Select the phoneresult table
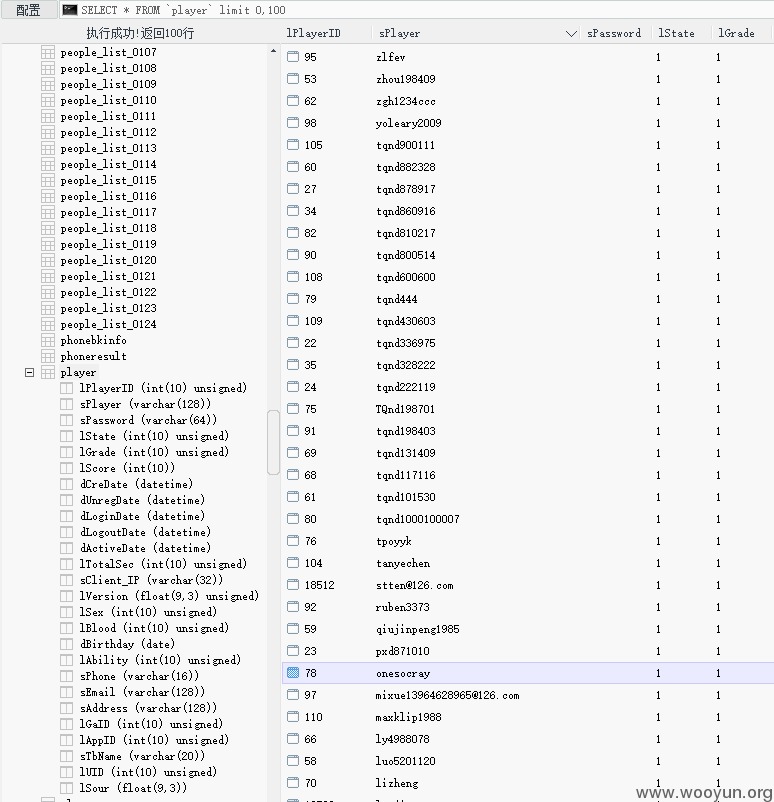 pyautogui.click(x=94, y=357)
